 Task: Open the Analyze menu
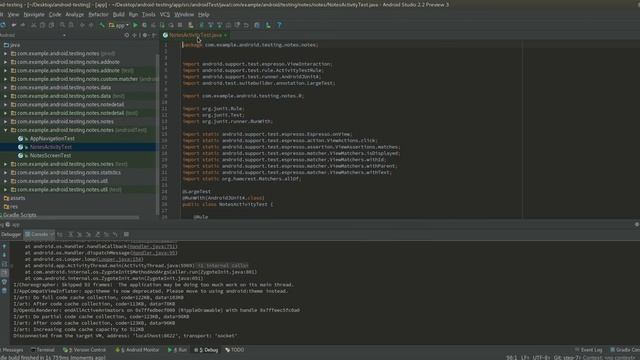[x=75, y=15]
